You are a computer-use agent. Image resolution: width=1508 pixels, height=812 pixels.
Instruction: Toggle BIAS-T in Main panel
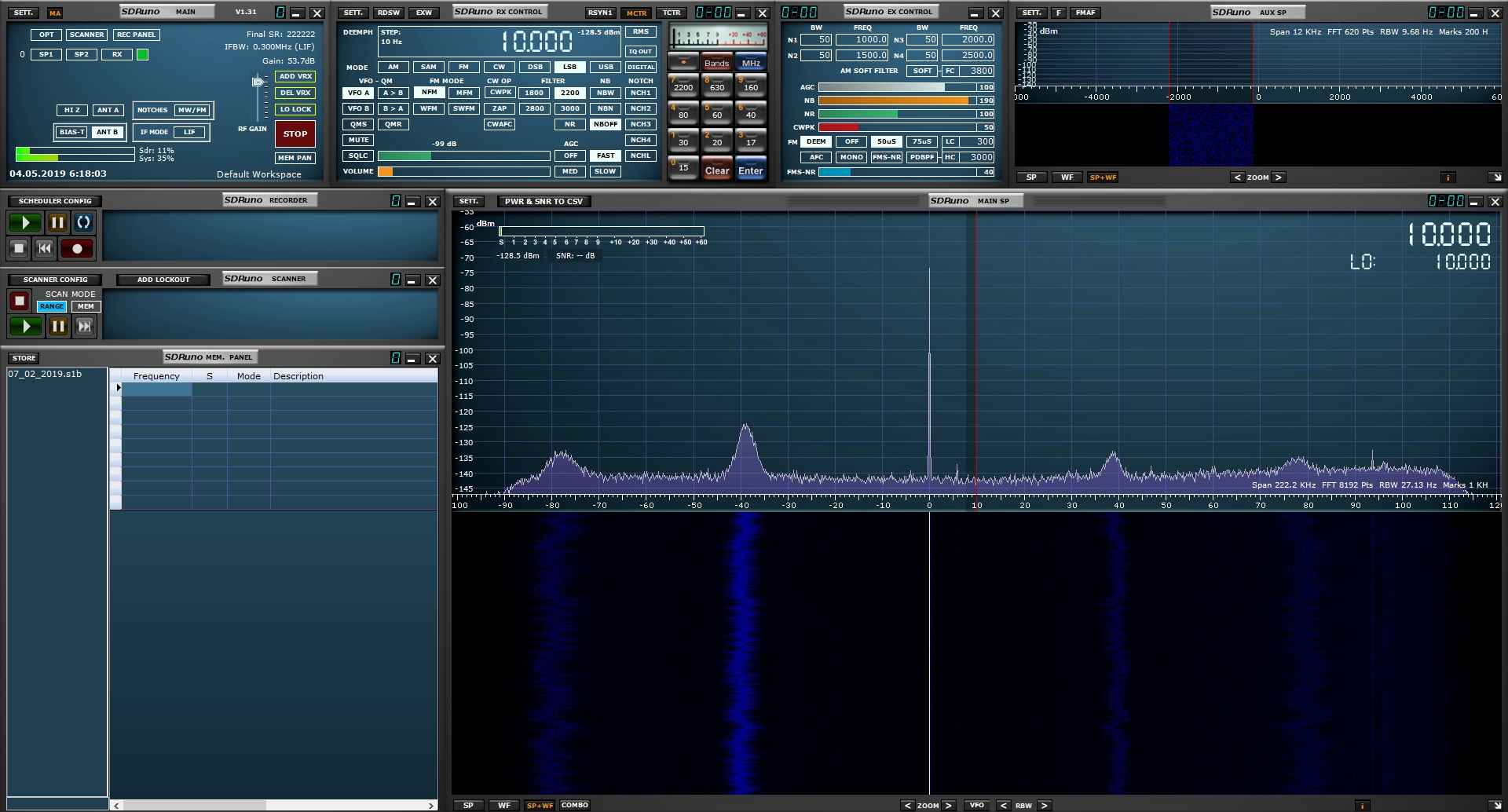tap(71, 132)
